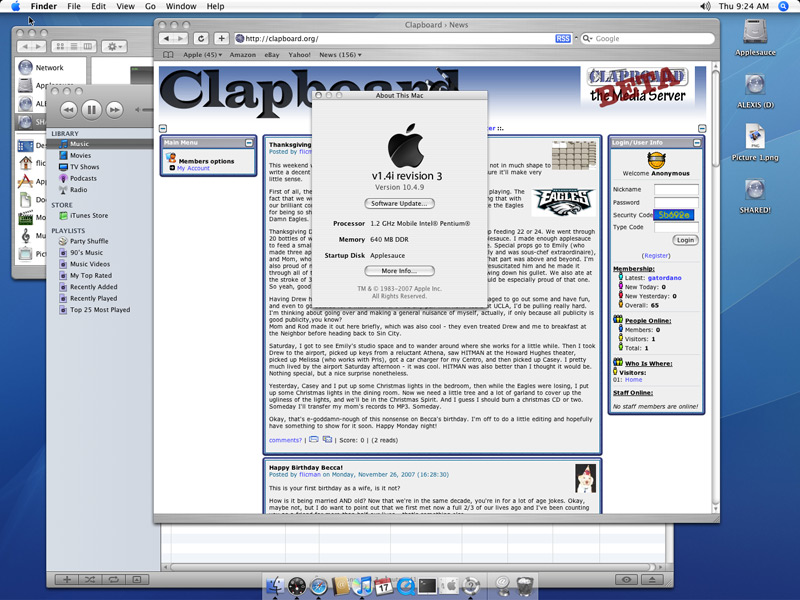800x600 pixels.
Task: Click the Nickname input field
Action: point(676,189)
